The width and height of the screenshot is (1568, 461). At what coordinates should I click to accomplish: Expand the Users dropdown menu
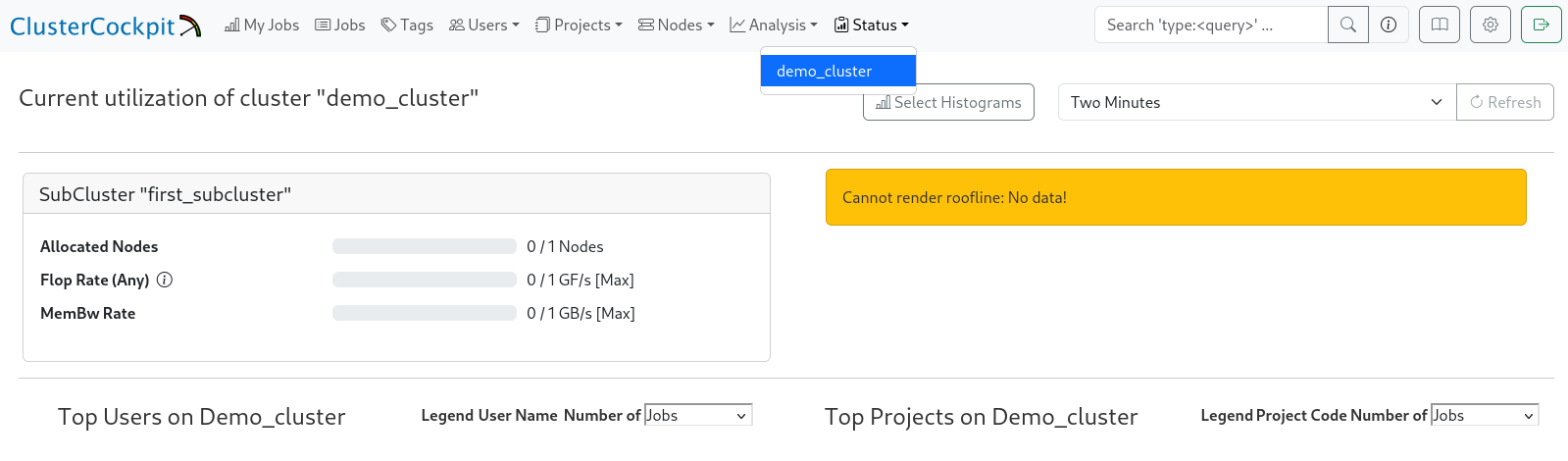tap(484, 26)
